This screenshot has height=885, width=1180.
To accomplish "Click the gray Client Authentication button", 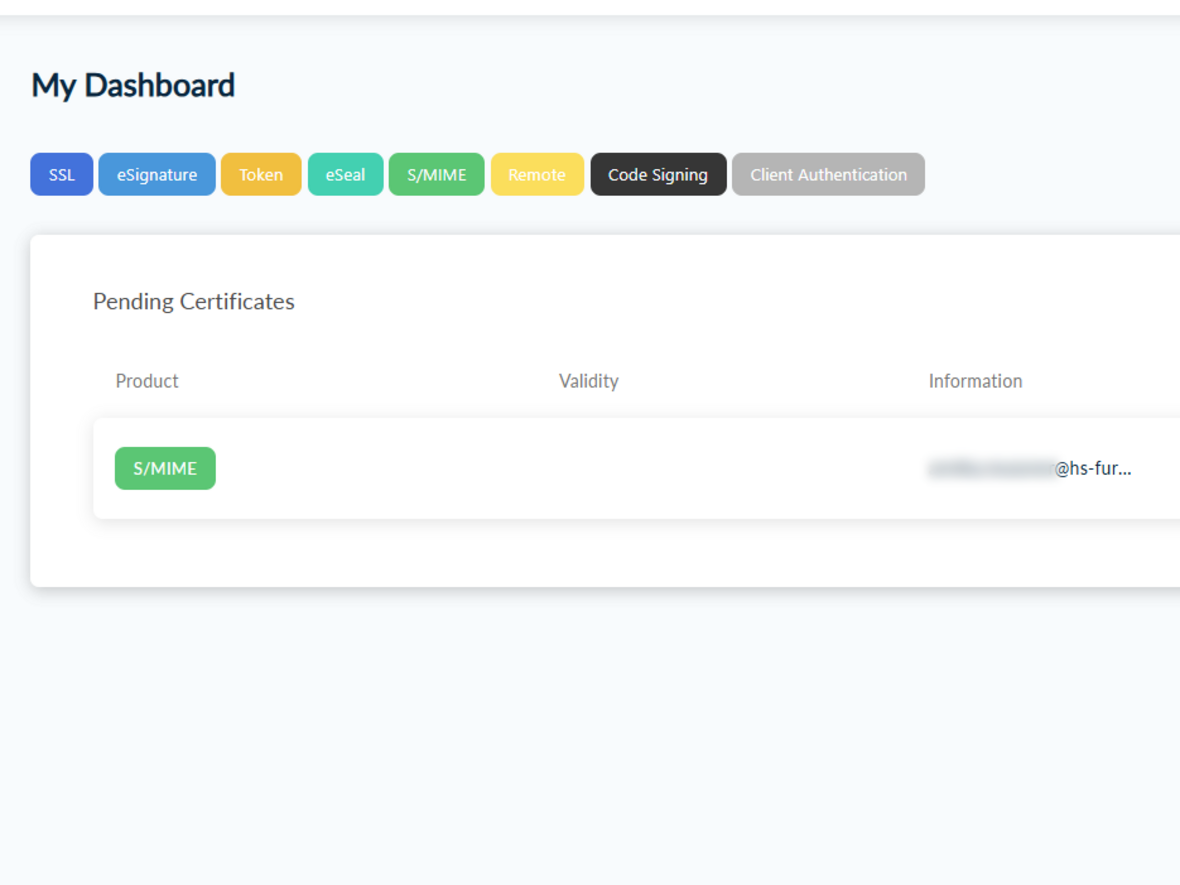I will [828, 174].
